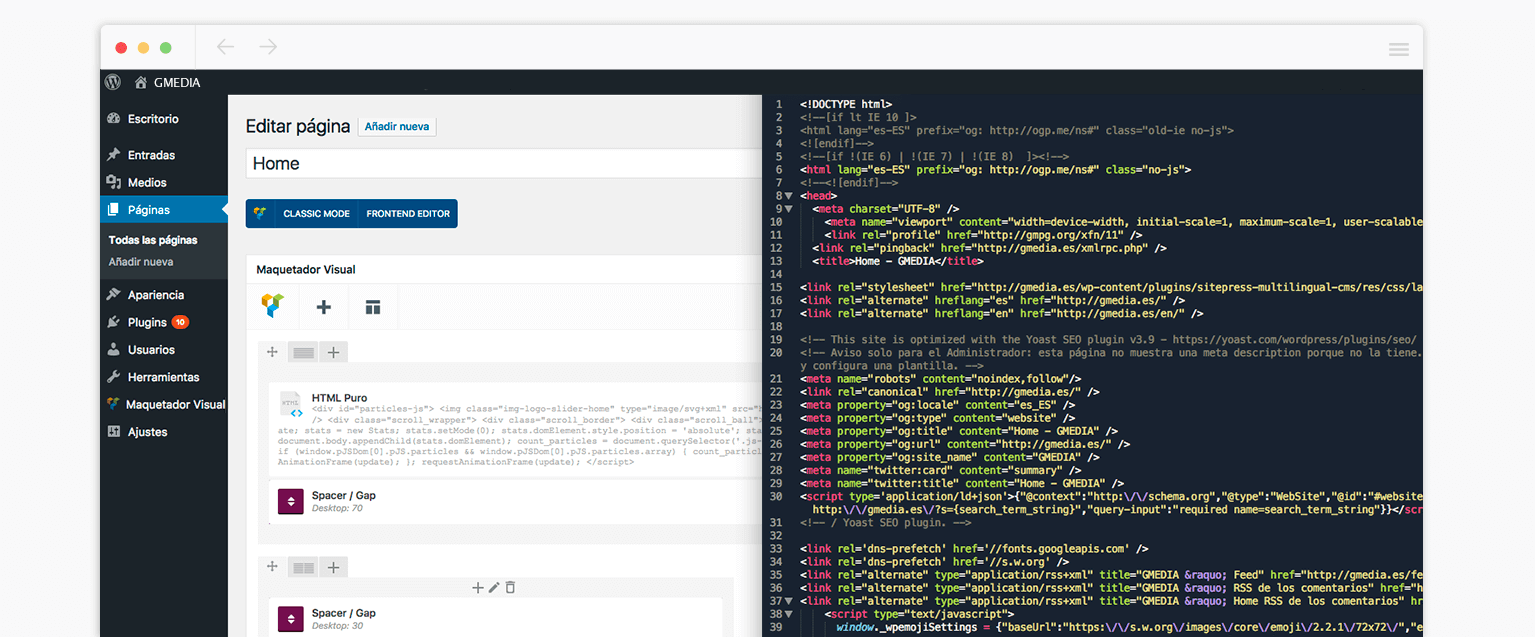The width and height of the screenshot is (1535, 637).
Task: Open Herramientas in the sidebar menu
Action: [164, 377]
